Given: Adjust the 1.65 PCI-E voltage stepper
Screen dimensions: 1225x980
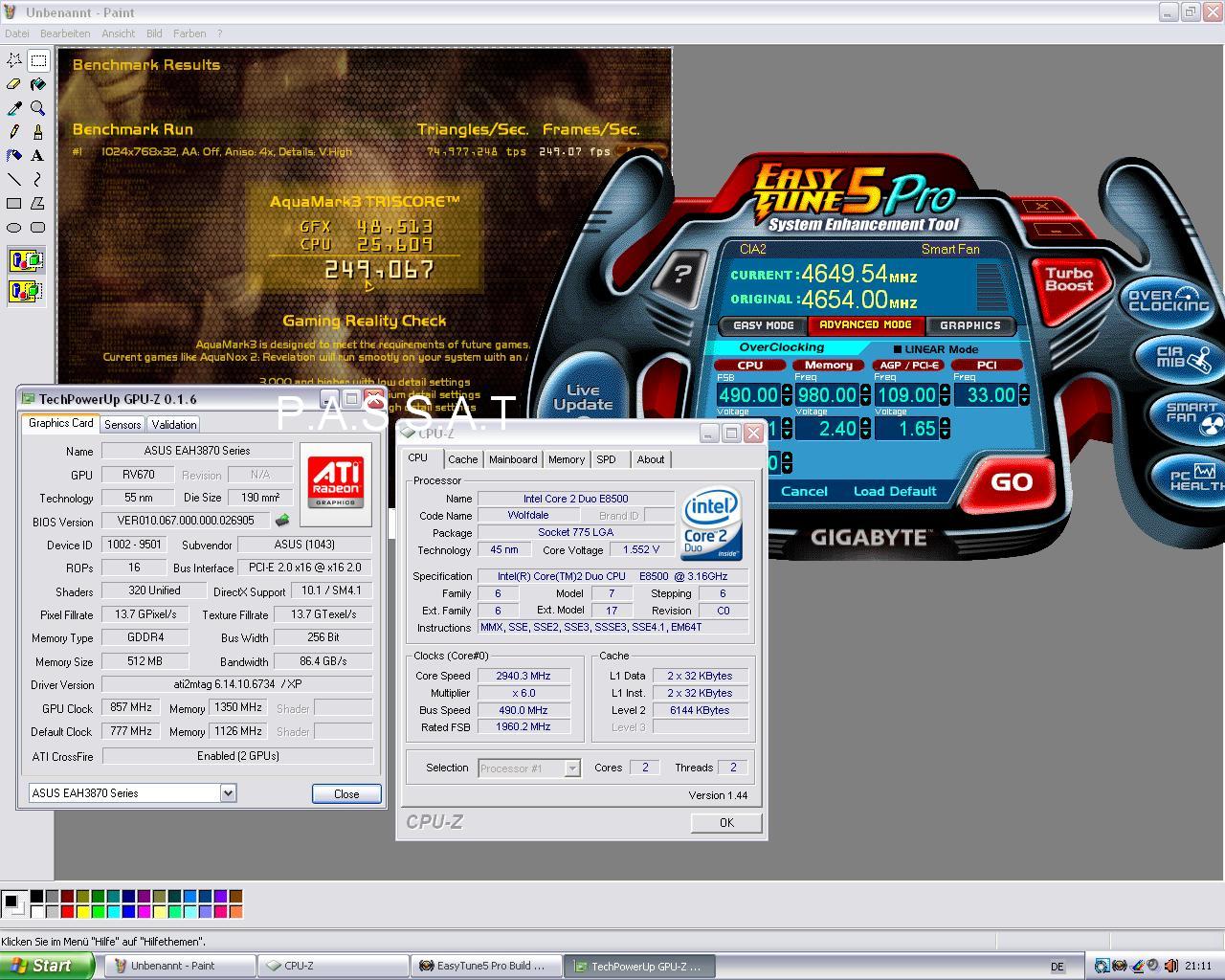Looking at the screenshot, I should click(x=946, y=428).
